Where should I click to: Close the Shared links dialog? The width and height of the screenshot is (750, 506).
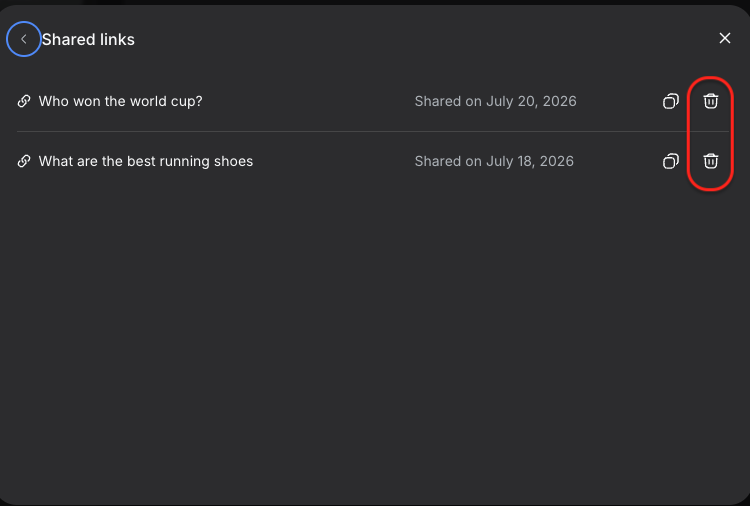coord(725,38)
